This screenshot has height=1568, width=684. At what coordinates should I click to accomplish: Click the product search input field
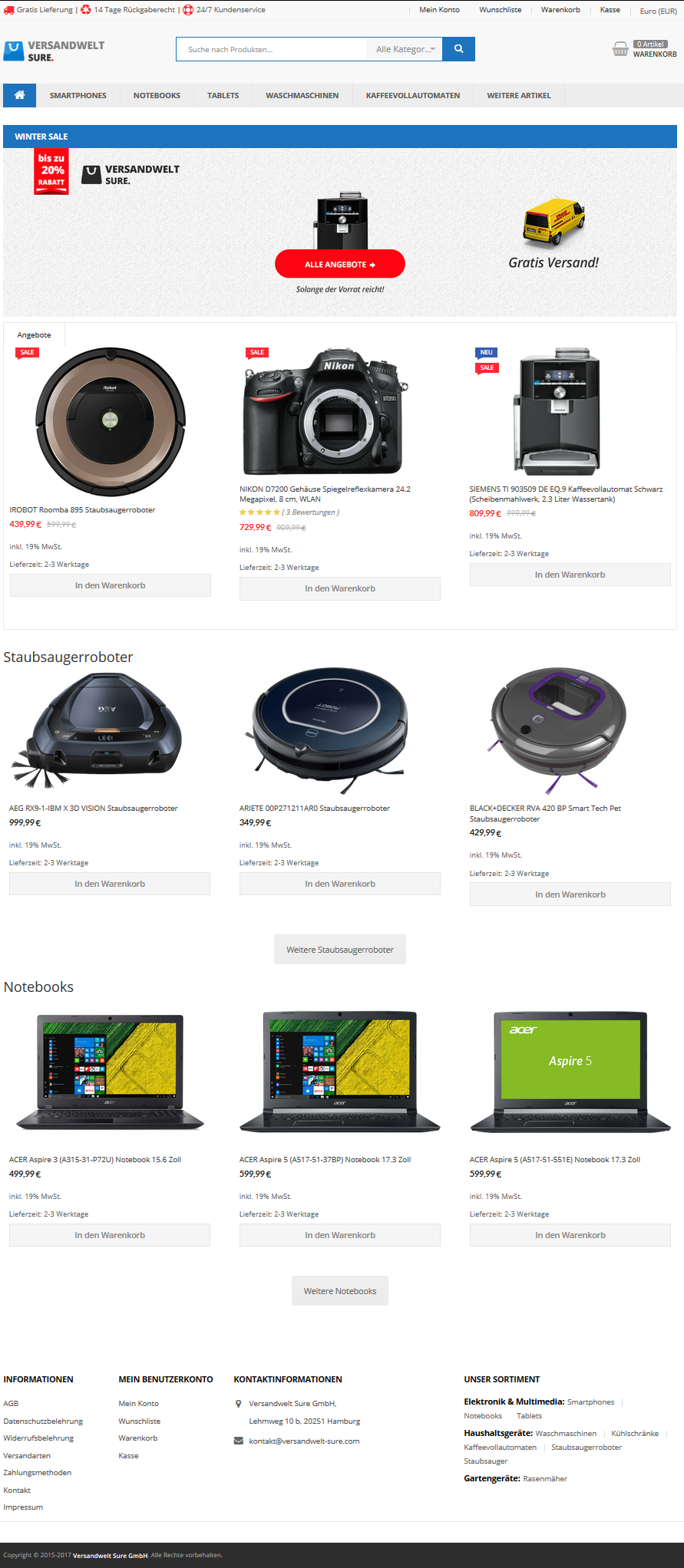coord(272,49)
